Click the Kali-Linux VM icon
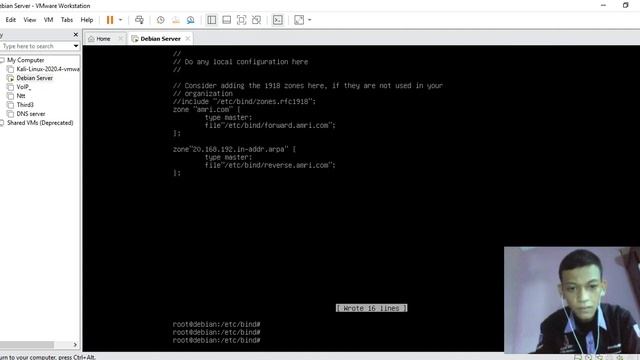This screenshot has height=360, width=640. [11, 69]
